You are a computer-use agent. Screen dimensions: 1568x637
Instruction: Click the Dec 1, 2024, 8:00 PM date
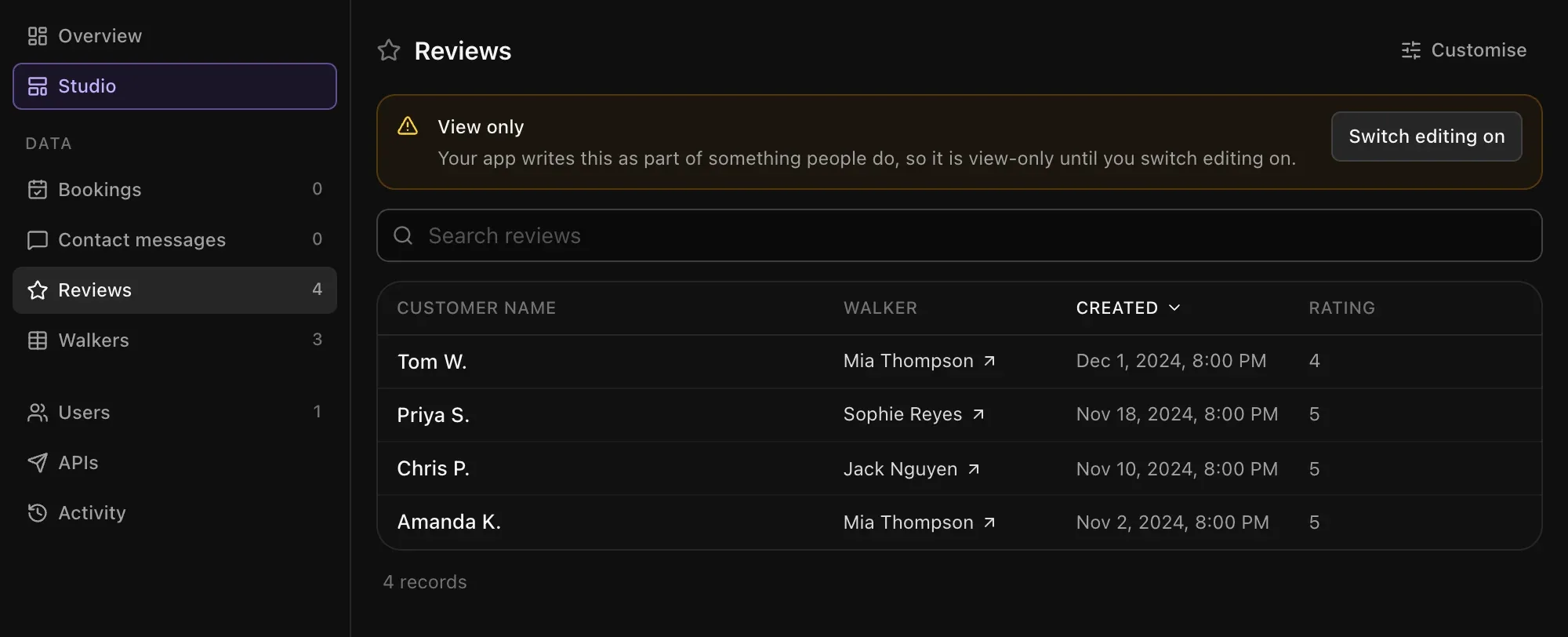click(x=1171, y=361)
